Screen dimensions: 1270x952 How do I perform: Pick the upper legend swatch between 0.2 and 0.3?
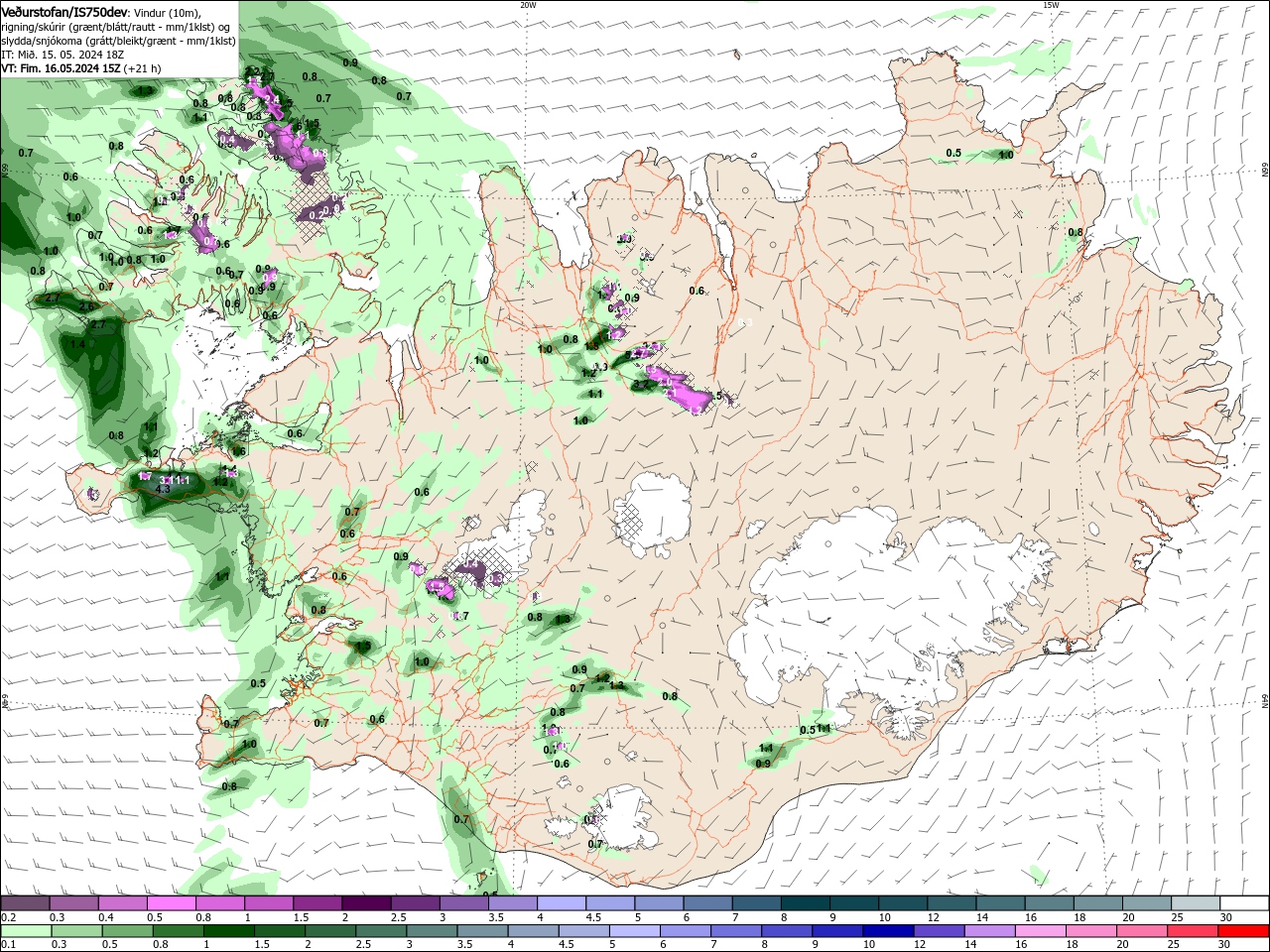click(x=24, y=903)
